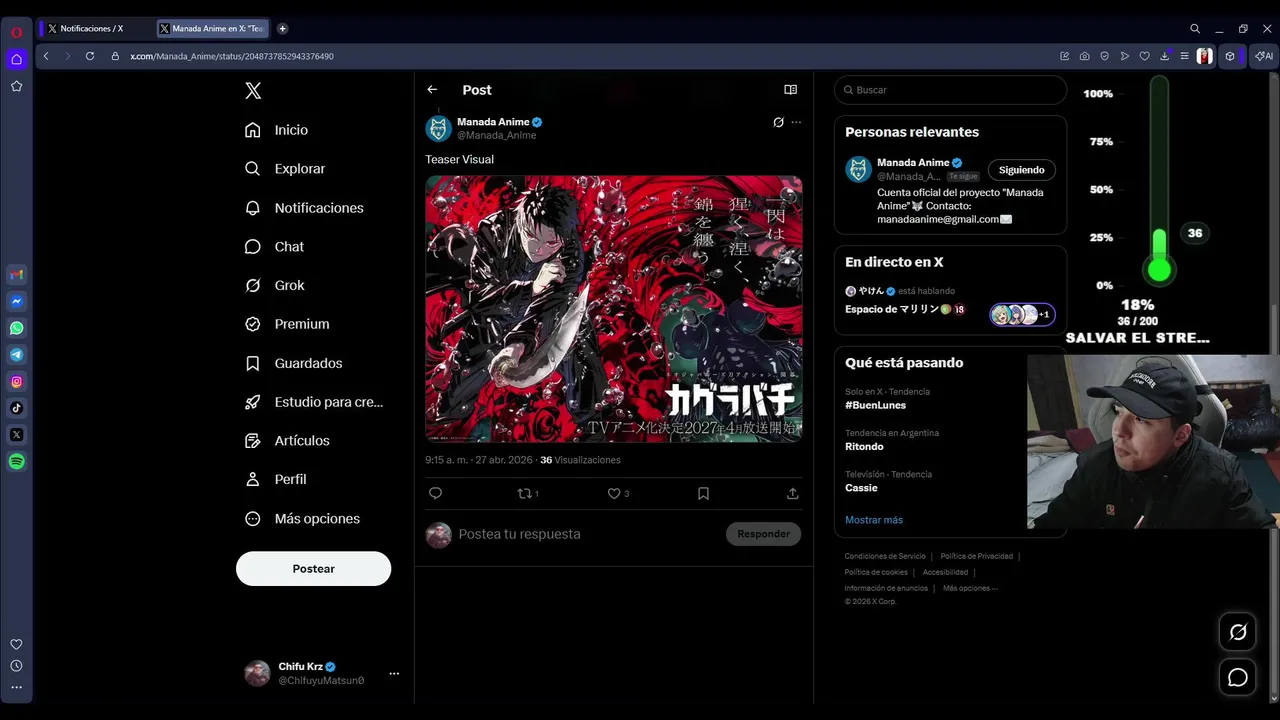Image resolution: width=1280 pixels, height=720 pixels.
Task: Open Estudio para creadores menu item
Action: point(315,402)
